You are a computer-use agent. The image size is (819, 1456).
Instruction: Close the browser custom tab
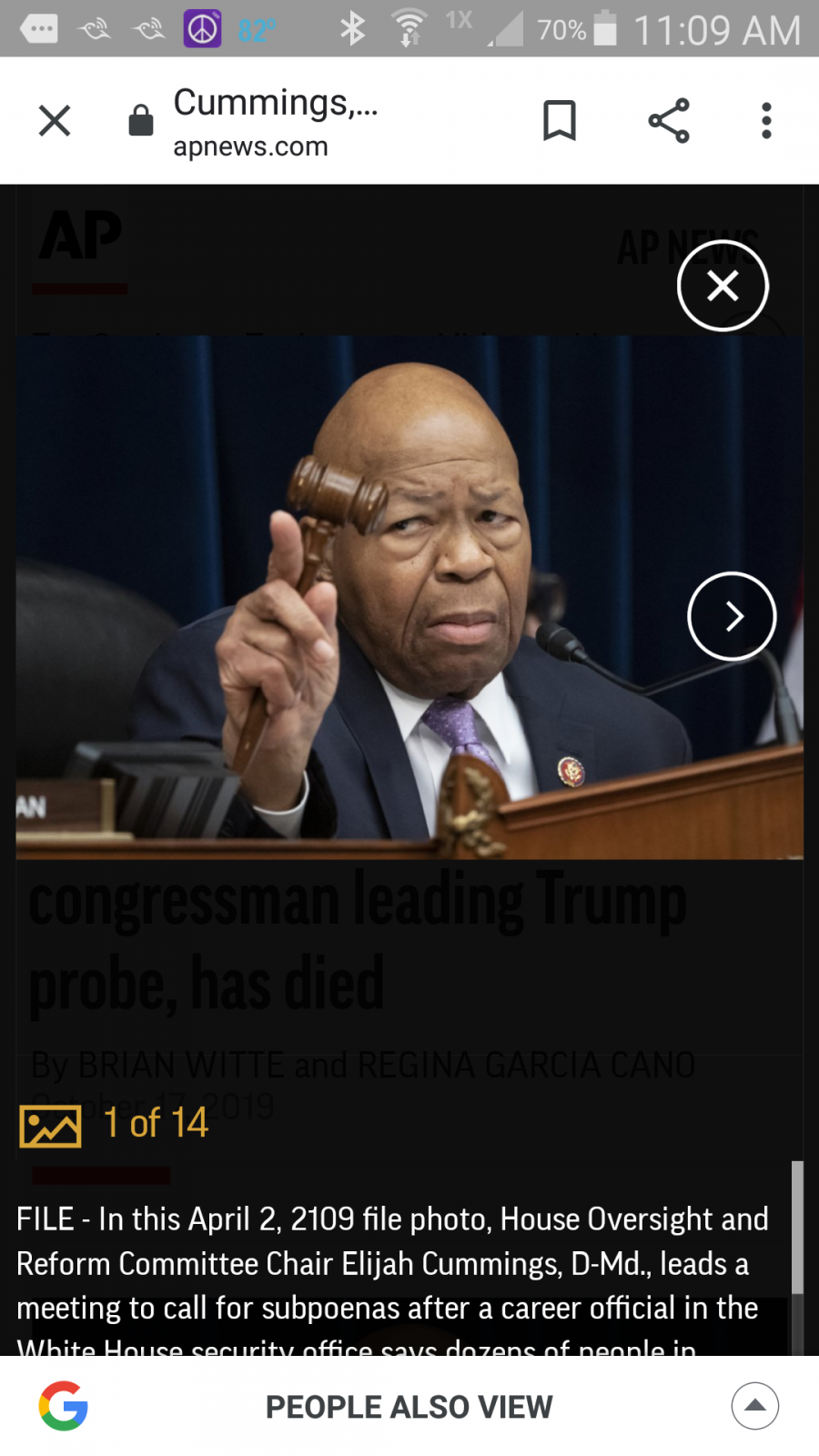(x=55, y=120)
